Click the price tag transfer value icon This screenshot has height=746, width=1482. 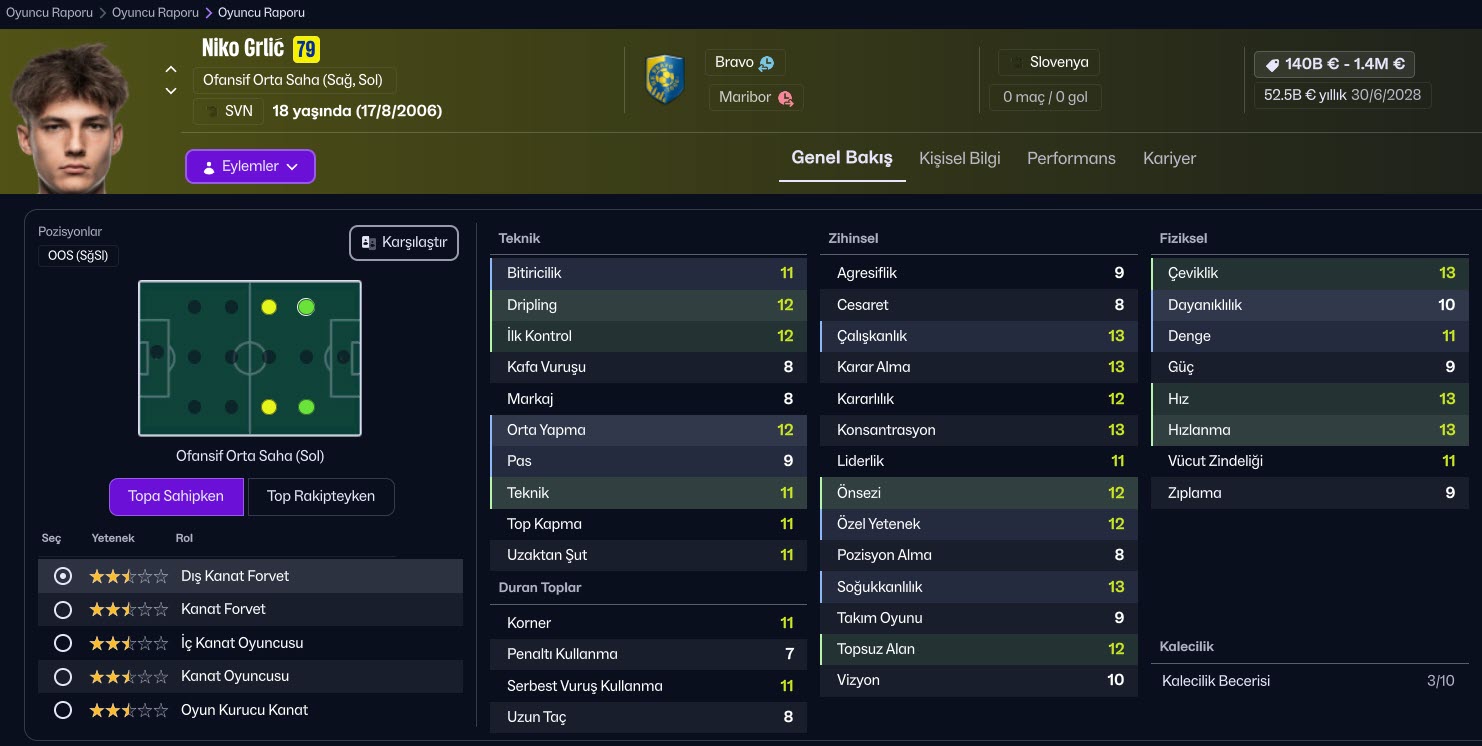click(1272, 64)
